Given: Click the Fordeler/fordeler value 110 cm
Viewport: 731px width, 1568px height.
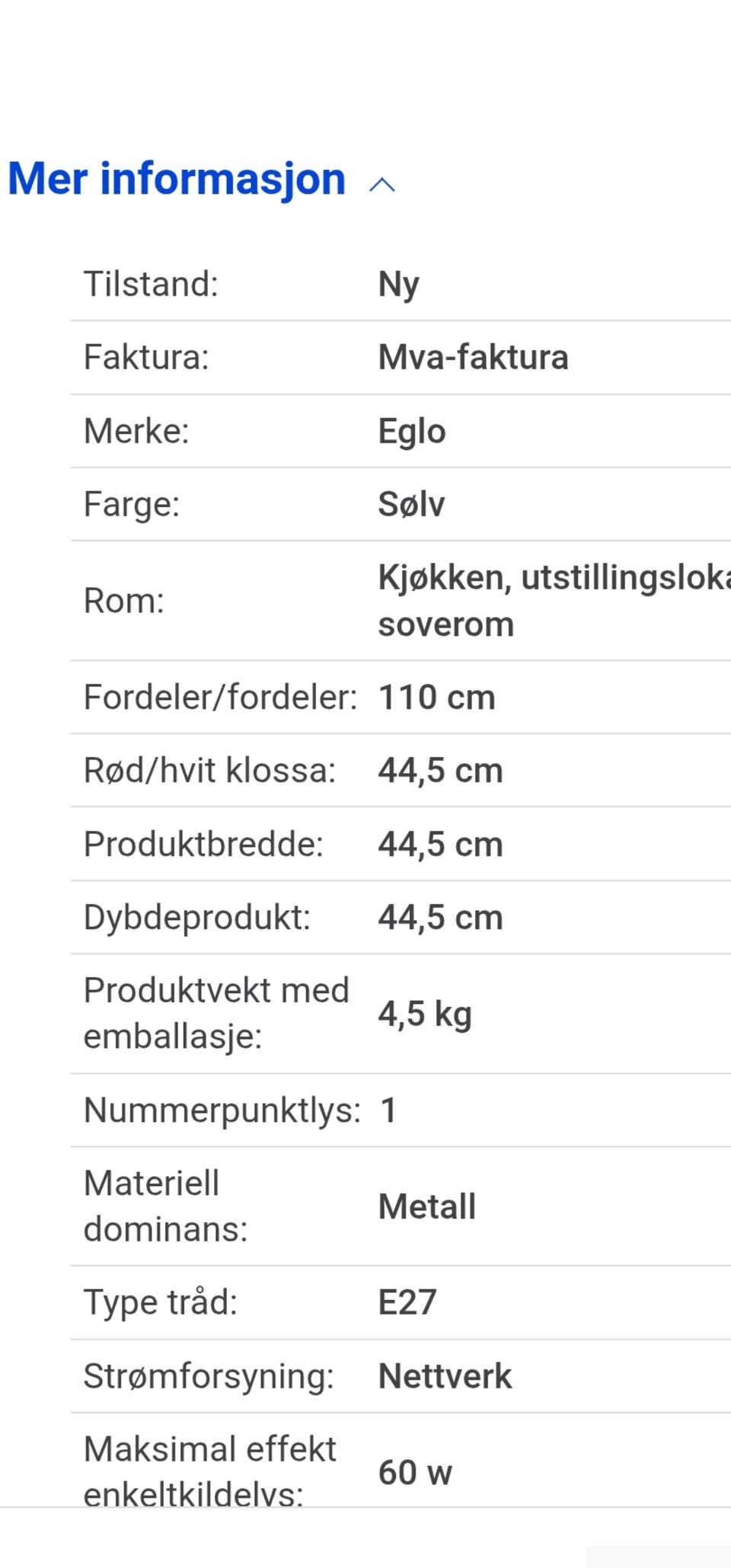Looking at the screenshot, I should (437, 698).
